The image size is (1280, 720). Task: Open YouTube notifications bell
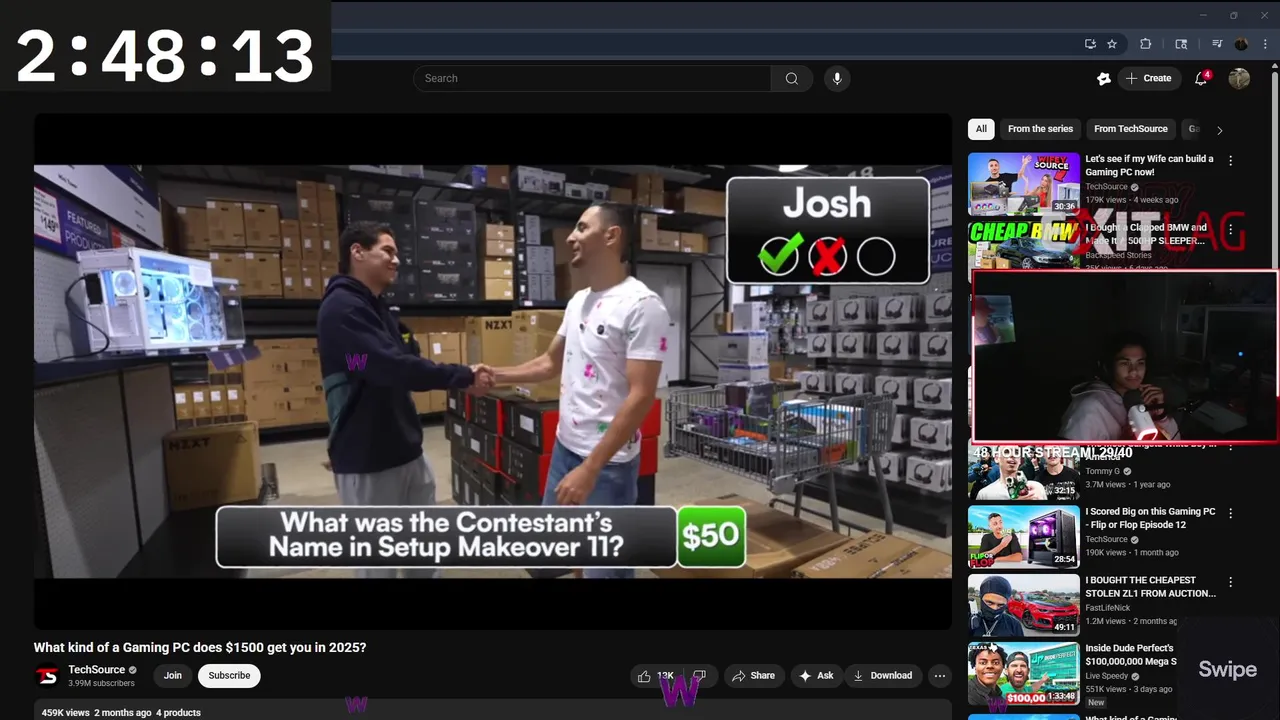click(x=1201, y=78)
